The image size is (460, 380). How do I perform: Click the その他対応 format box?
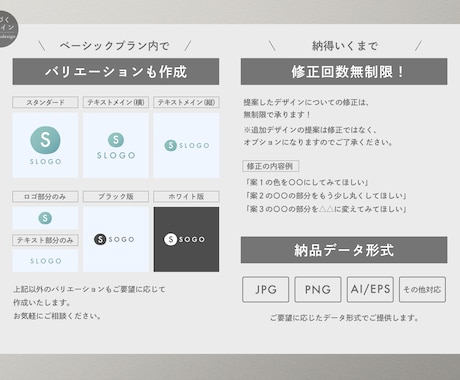coord(422,289)
